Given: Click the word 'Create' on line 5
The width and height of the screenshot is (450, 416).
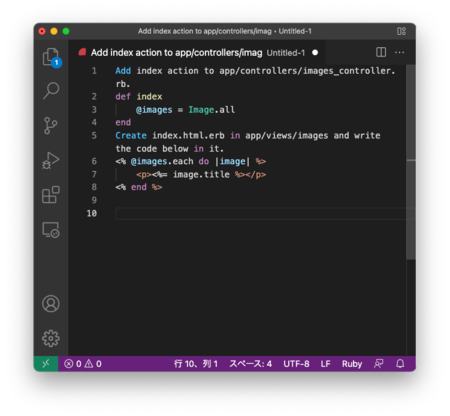Looking at the screenshot, I should pyautogui.click(x=131, y=136).
